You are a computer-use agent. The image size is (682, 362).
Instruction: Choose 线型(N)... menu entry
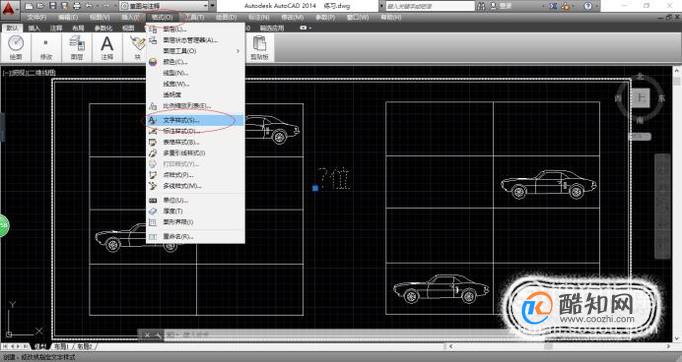tap(195, 73)
